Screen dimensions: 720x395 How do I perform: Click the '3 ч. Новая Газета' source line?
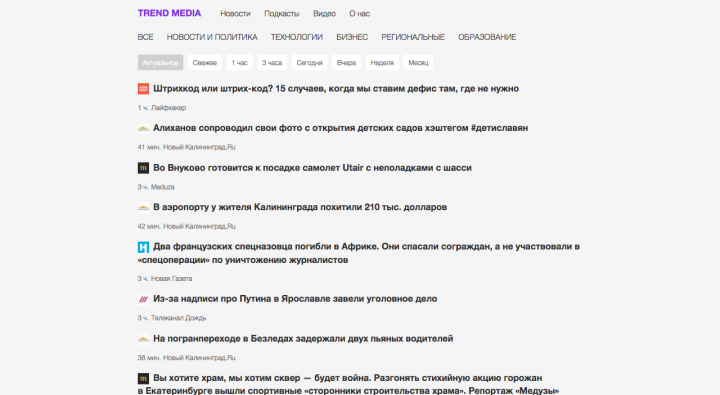[x=165, y=279]
